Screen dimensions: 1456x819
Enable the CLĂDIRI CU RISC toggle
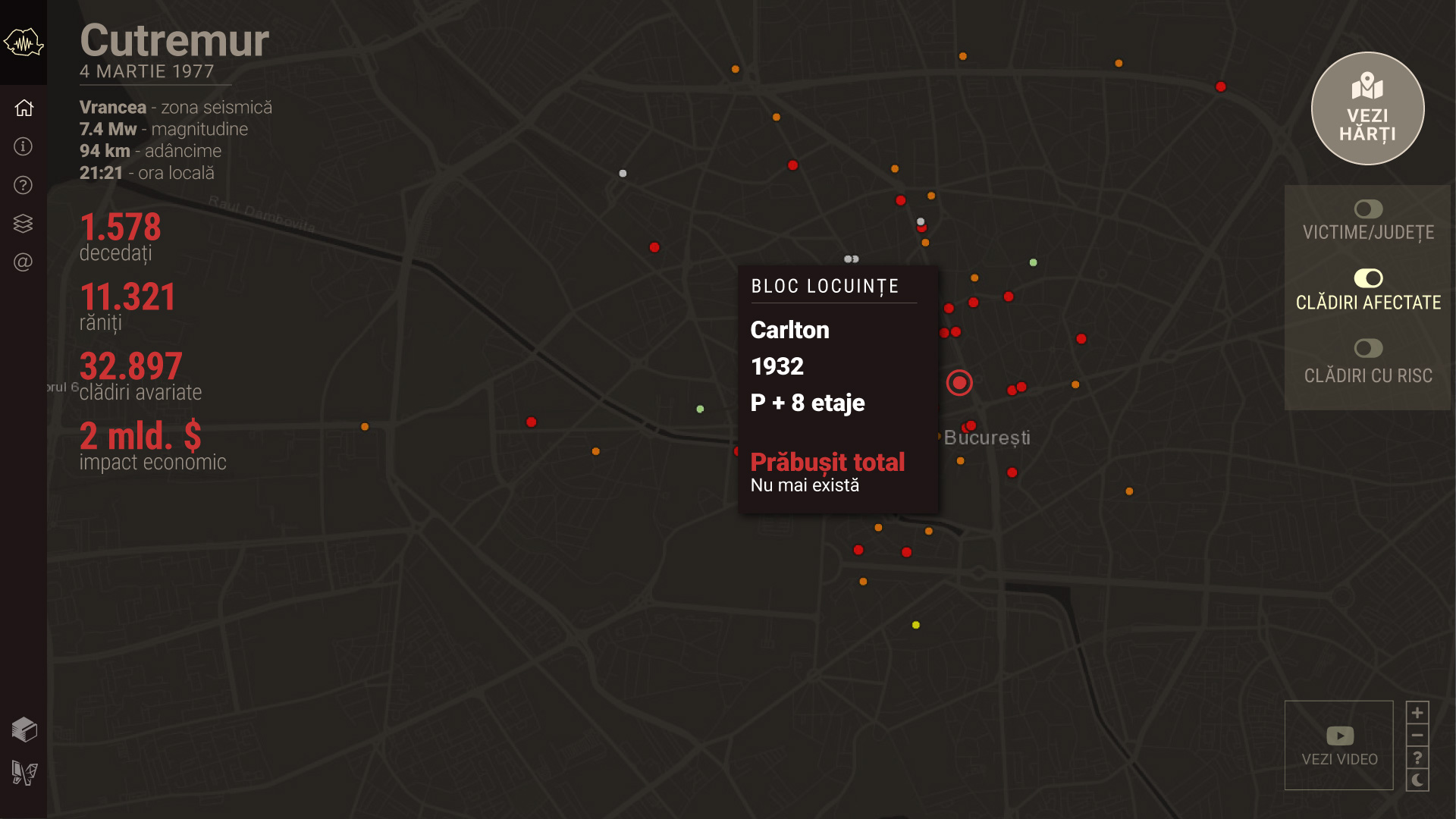pos(1368,348)
